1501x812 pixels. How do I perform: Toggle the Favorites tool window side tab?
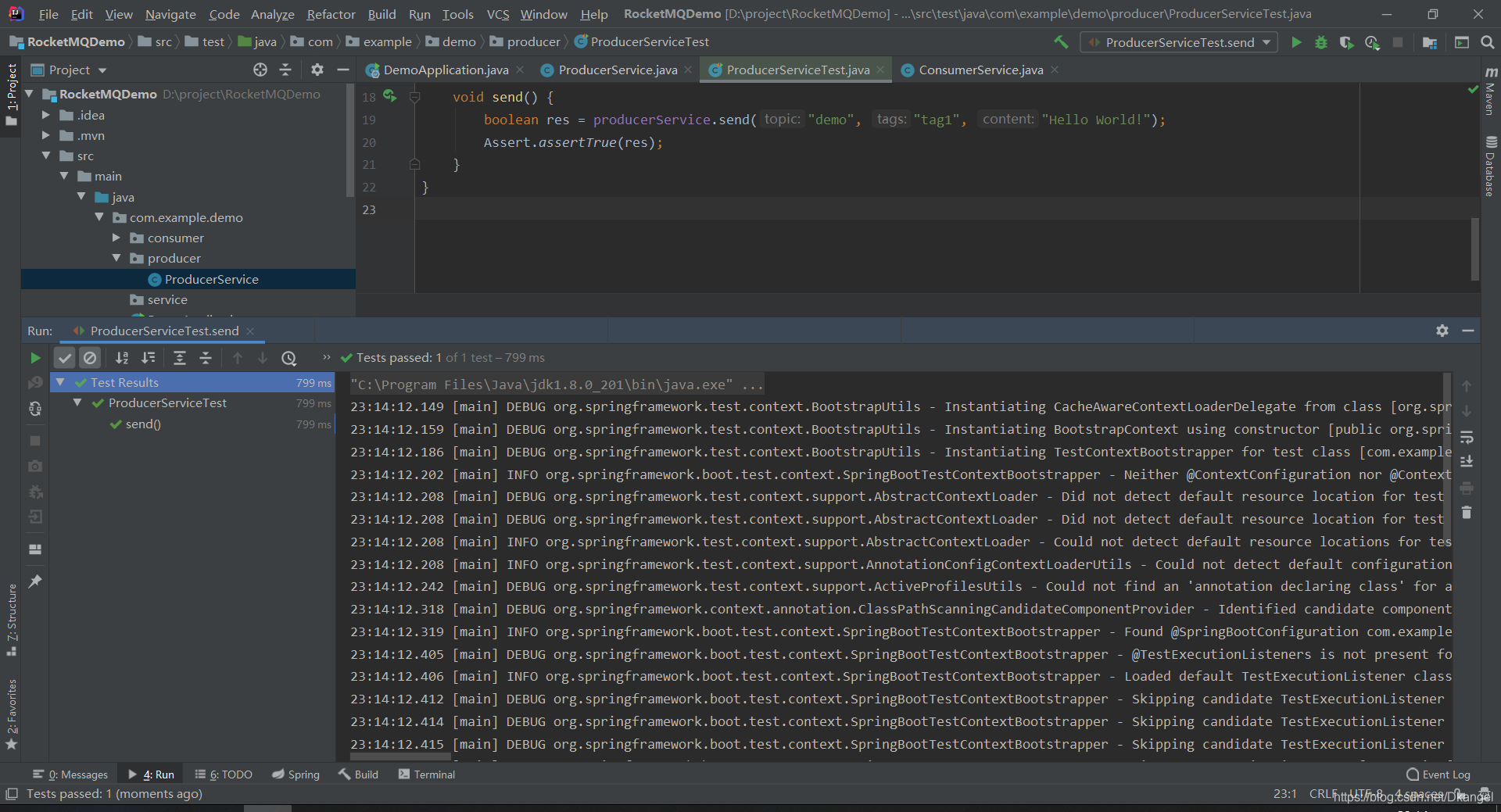pyautogui.click(x=11, y=714)
